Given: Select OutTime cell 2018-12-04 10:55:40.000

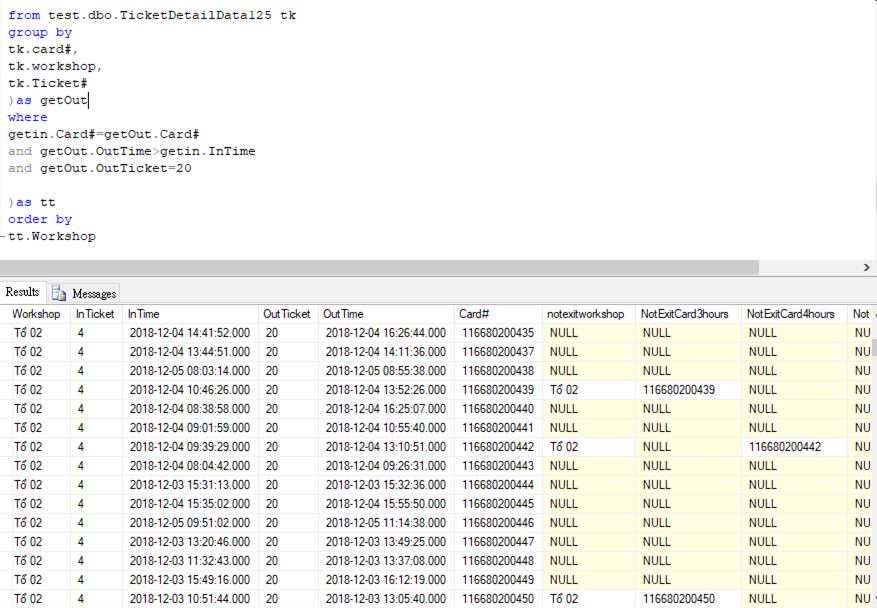Looking at the screenshot, I should (386, 428).
